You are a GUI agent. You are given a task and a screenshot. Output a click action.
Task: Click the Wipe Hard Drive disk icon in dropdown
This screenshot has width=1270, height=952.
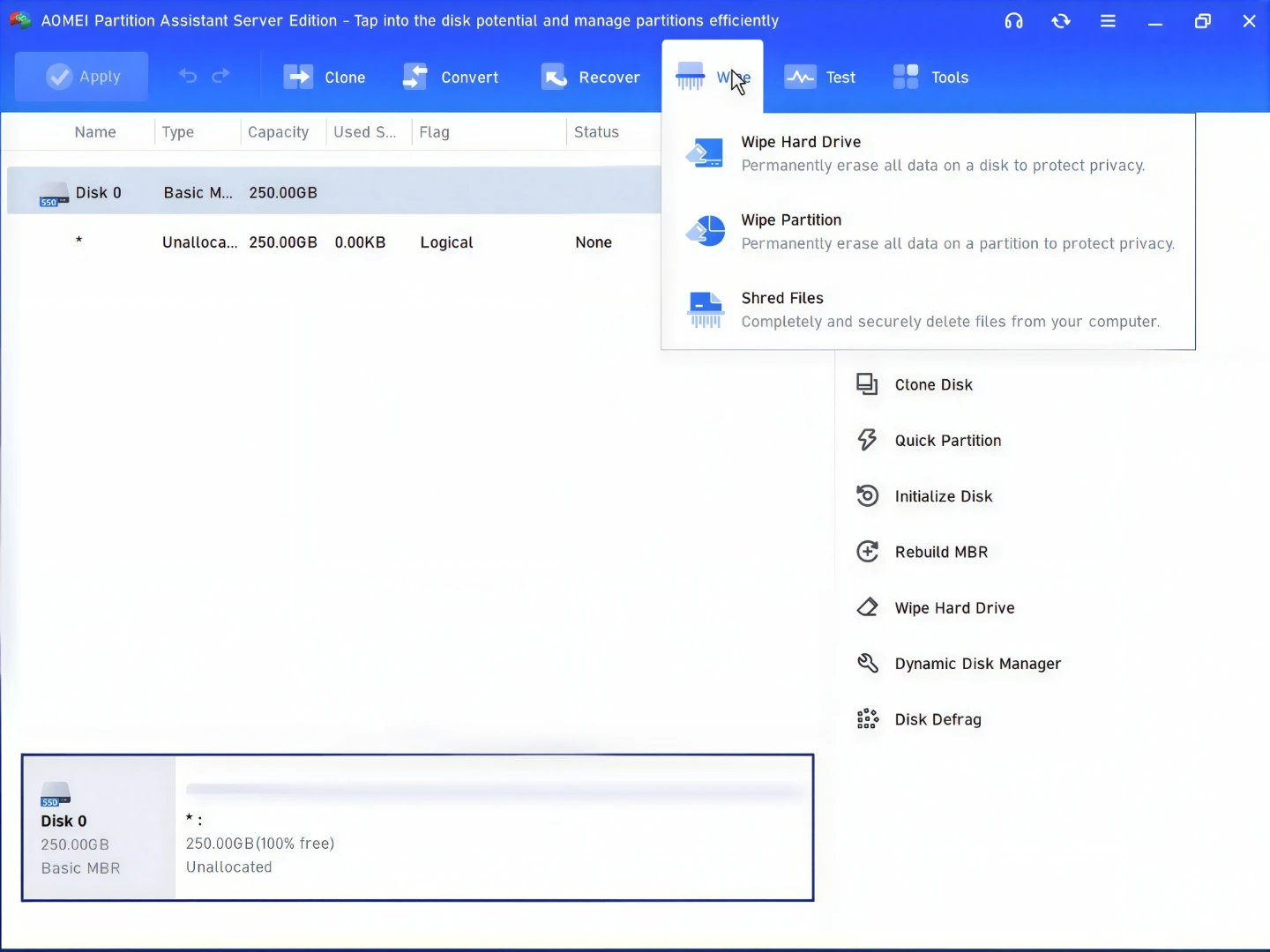[x=706, y=154]
